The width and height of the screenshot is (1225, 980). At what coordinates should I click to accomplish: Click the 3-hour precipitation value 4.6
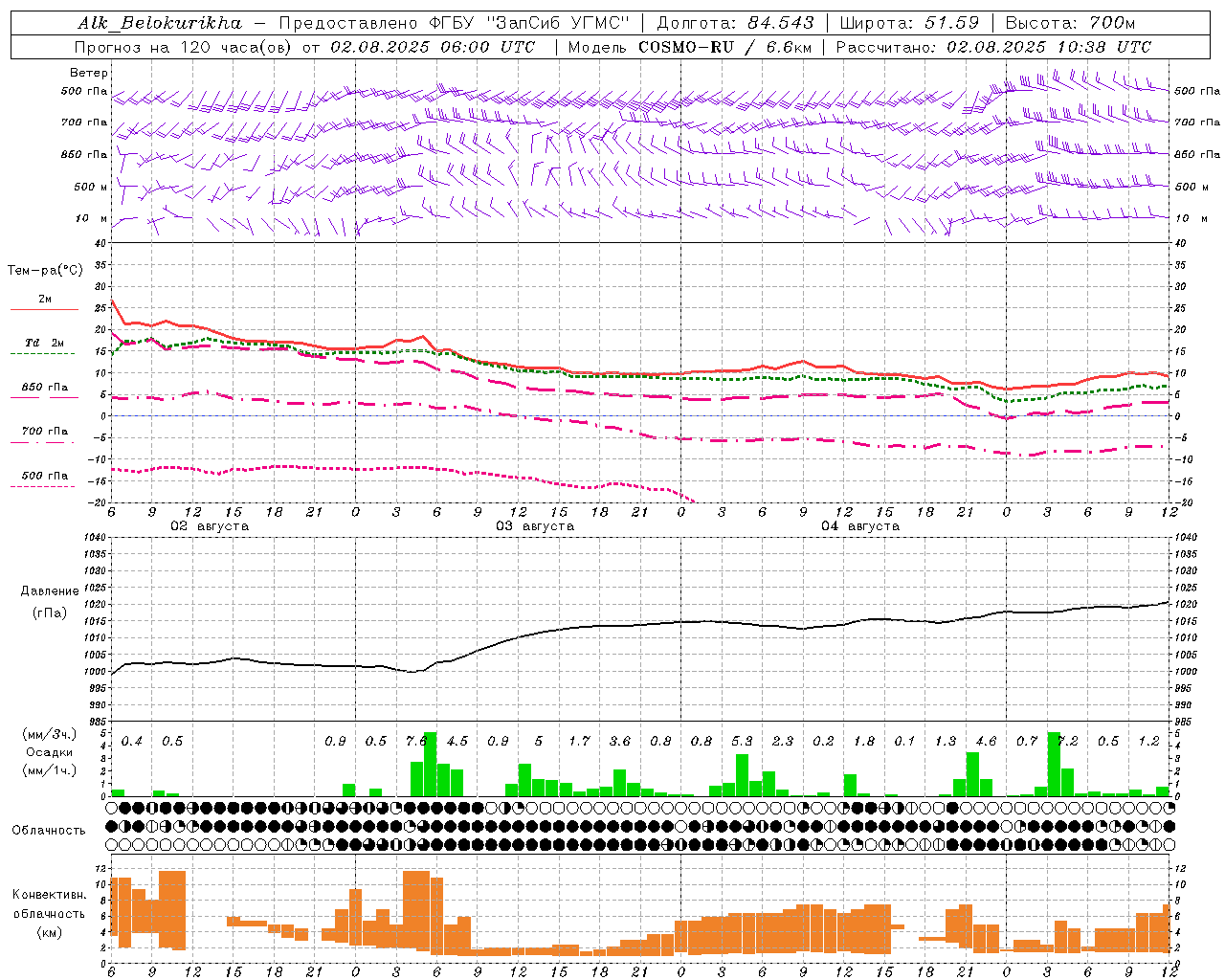coord(986,742)
